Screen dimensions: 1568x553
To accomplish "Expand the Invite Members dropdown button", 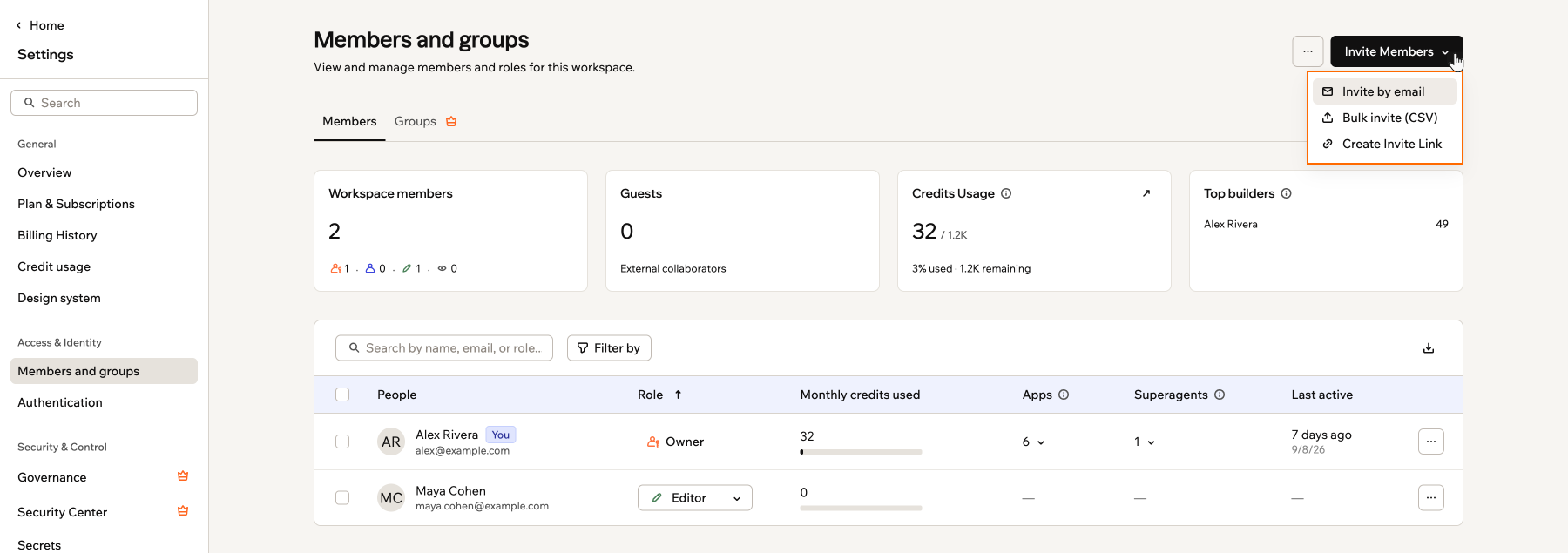I will pos(1396,51).
